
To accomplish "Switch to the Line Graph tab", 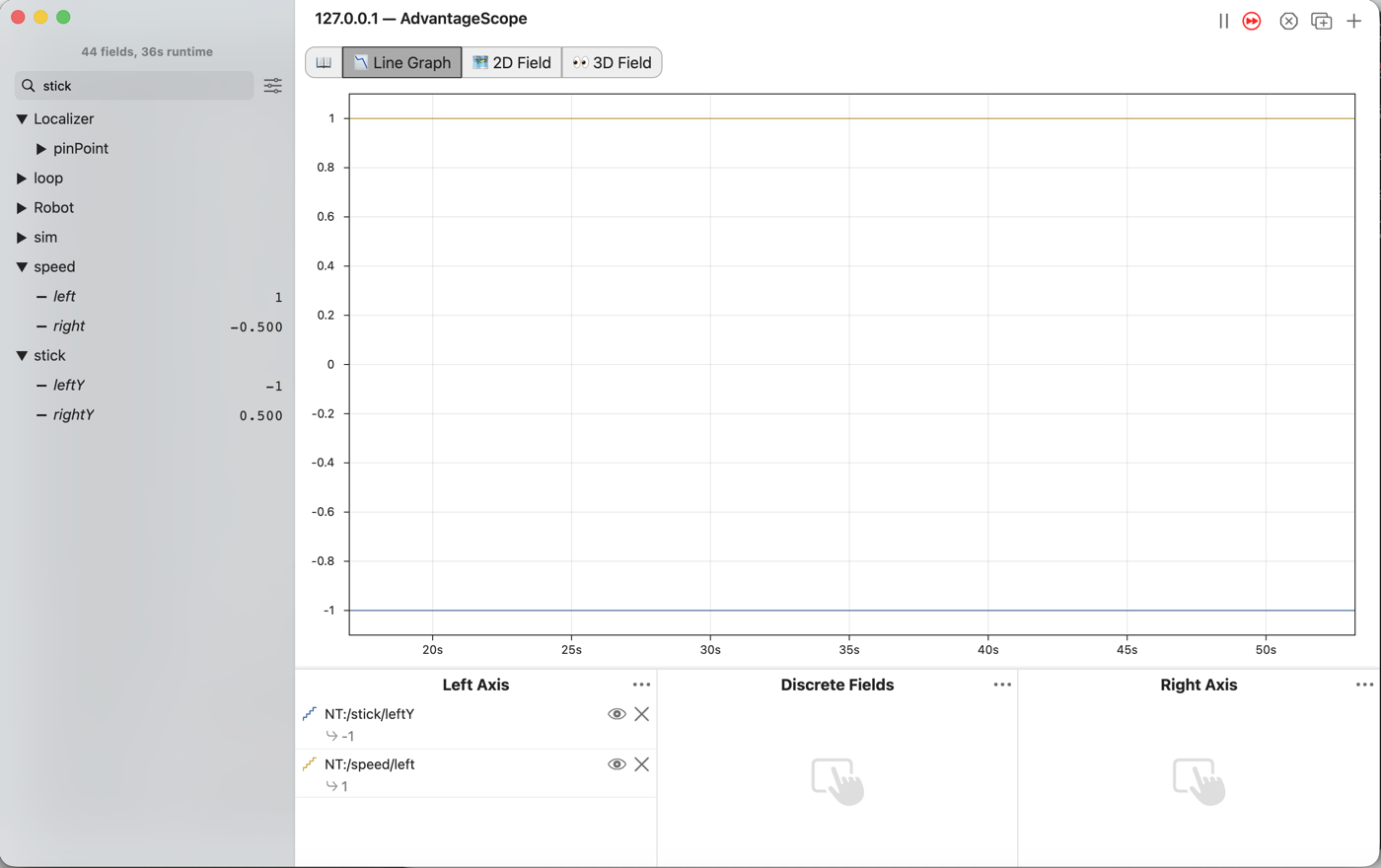I will [401, 62].
